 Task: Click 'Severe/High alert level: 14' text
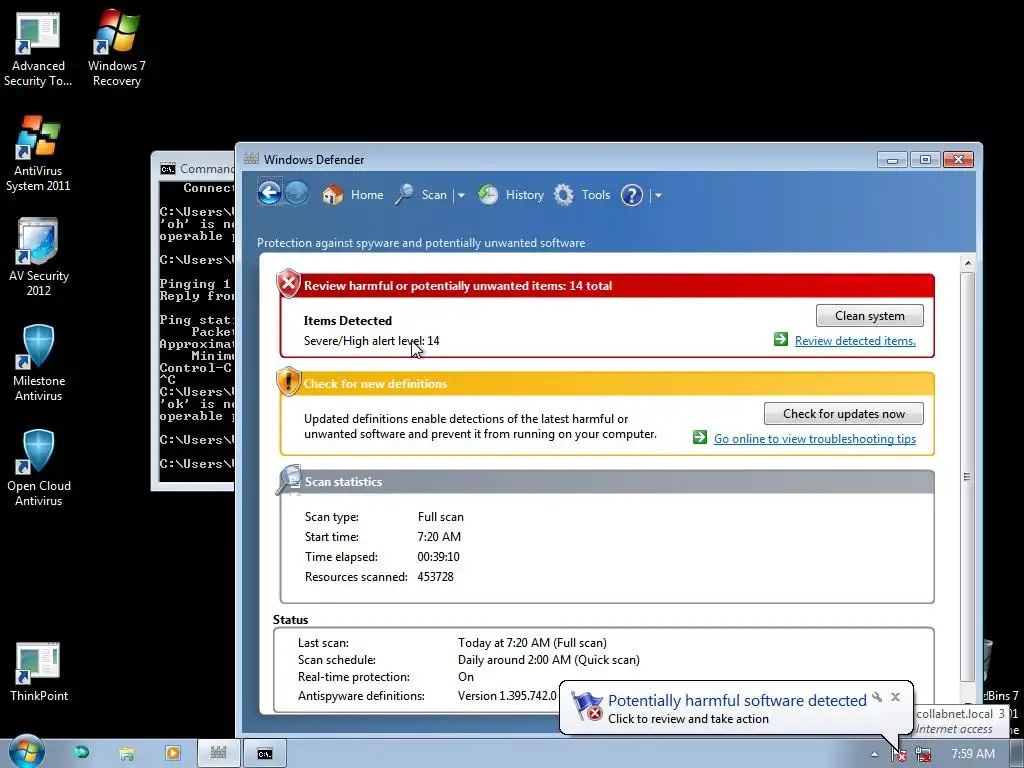click(x=372, y=341)
